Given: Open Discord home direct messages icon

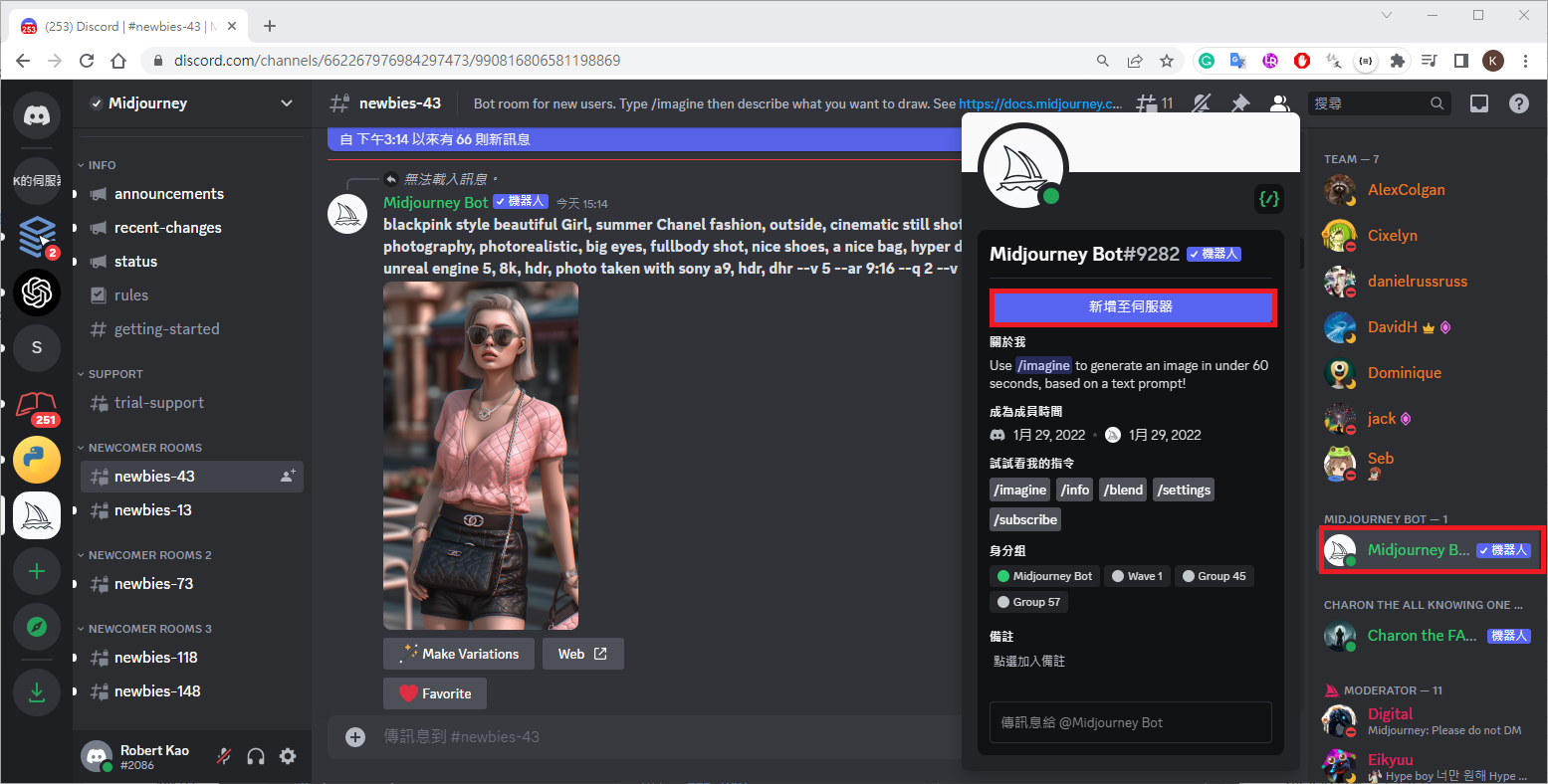Looking at the screenshot, I should [x=37, y=116].
